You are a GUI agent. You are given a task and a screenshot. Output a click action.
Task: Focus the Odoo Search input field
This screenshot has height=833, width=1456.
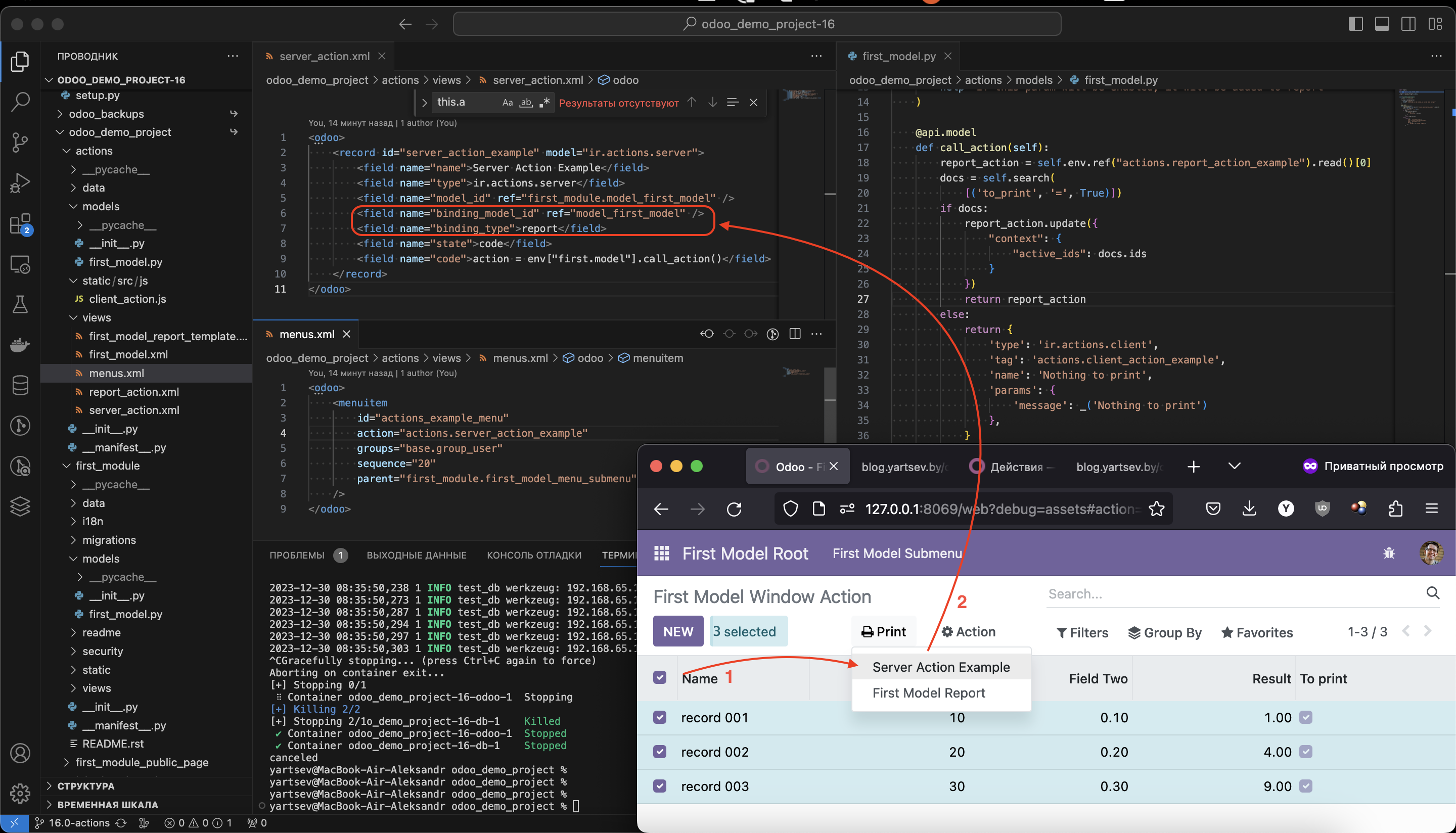tap(1233, 594)
